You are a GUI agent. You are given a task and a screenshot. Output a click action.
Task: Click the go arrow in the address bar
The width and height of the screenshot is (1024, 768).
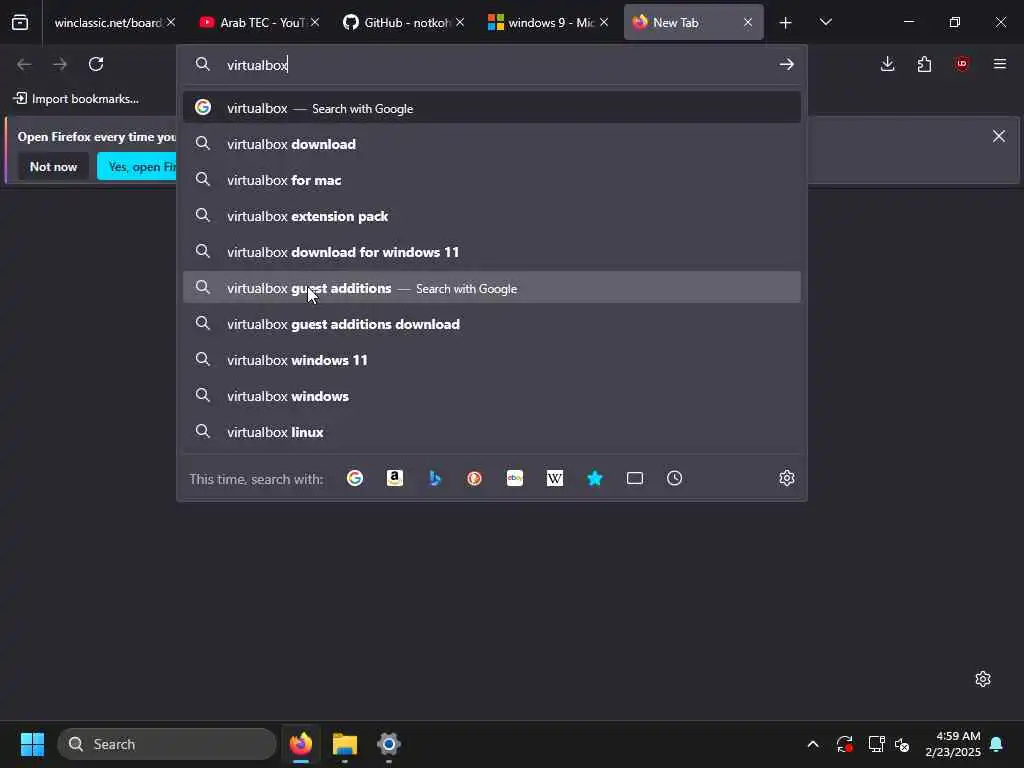coord(786,64)
